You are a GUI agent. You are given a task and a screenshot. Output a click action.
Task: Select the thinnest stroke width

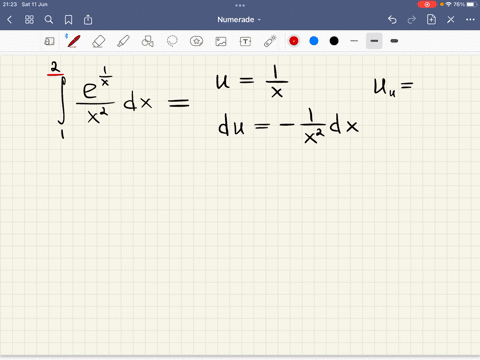point(354,41)
